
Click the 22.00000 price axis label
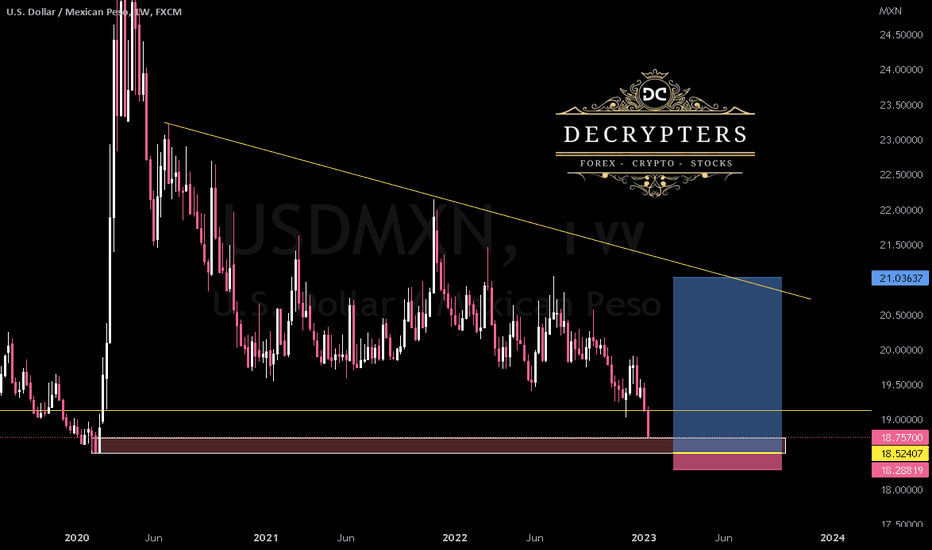(901, 210)
